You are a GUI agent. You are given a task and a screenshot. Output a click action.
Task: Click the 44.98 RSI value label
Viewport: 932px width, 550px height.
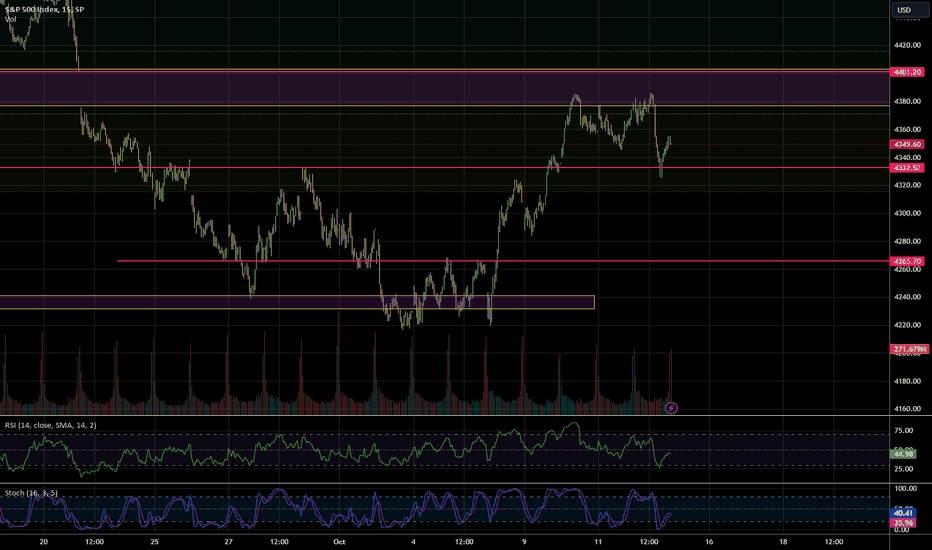[x=903, y=454]
